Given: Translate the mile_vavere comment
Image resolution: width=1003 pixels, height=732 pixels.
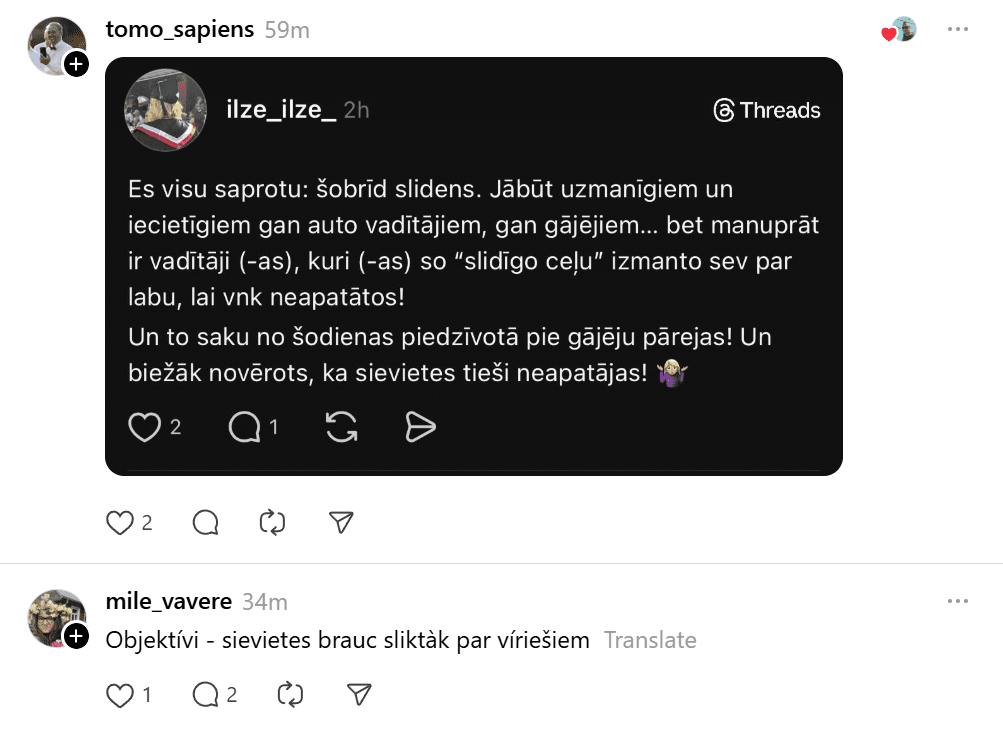Looking at the screenshot, I should (650, 640).
